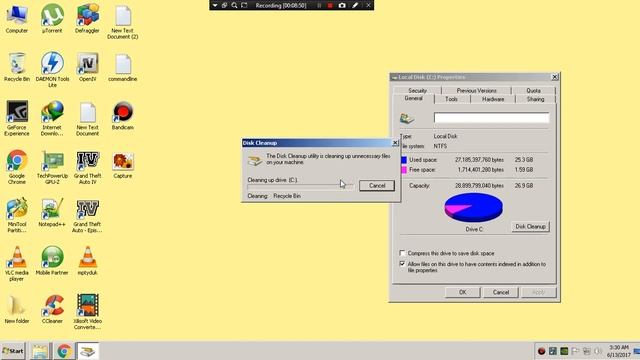Select the Bandicam desktop icon

pyautogui.click(x=123, y=116)
